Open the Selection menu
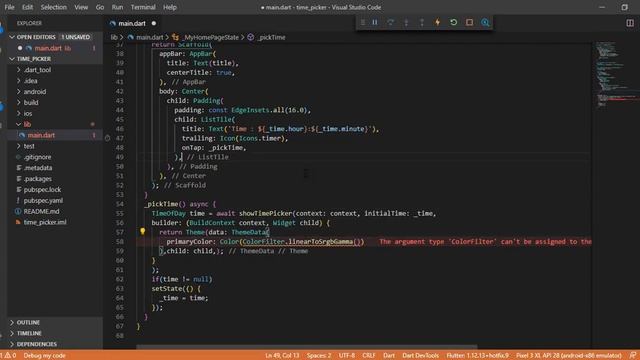 [53, 7]
